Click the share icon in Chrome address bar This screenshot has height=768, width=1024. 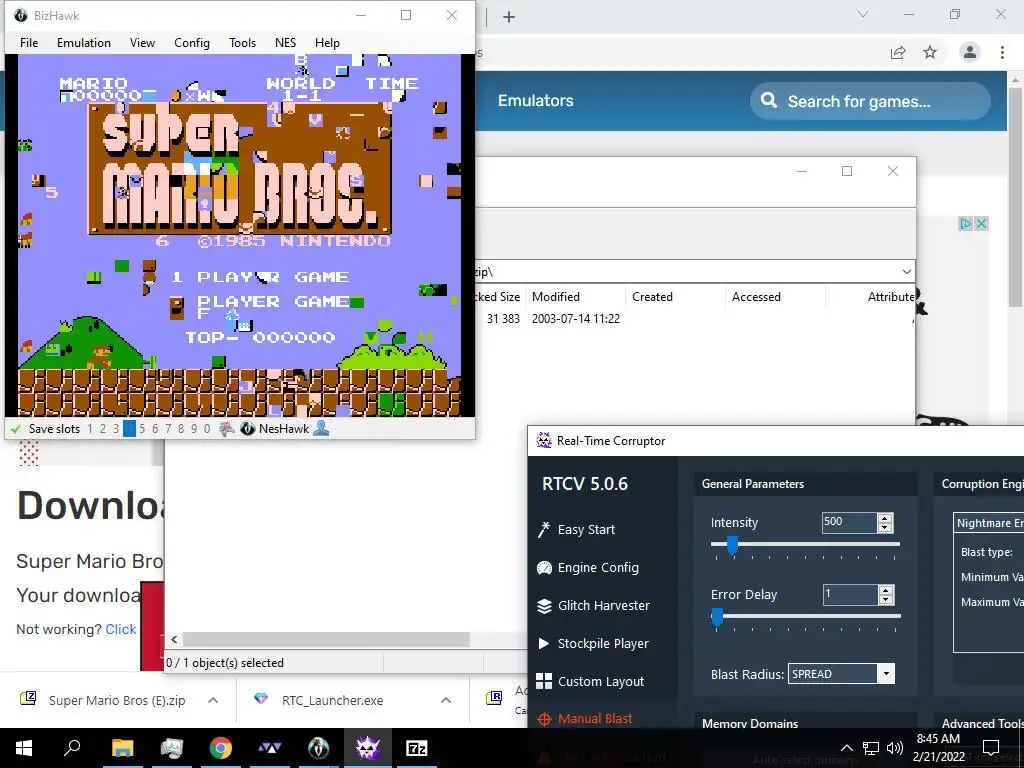point(898,53)
